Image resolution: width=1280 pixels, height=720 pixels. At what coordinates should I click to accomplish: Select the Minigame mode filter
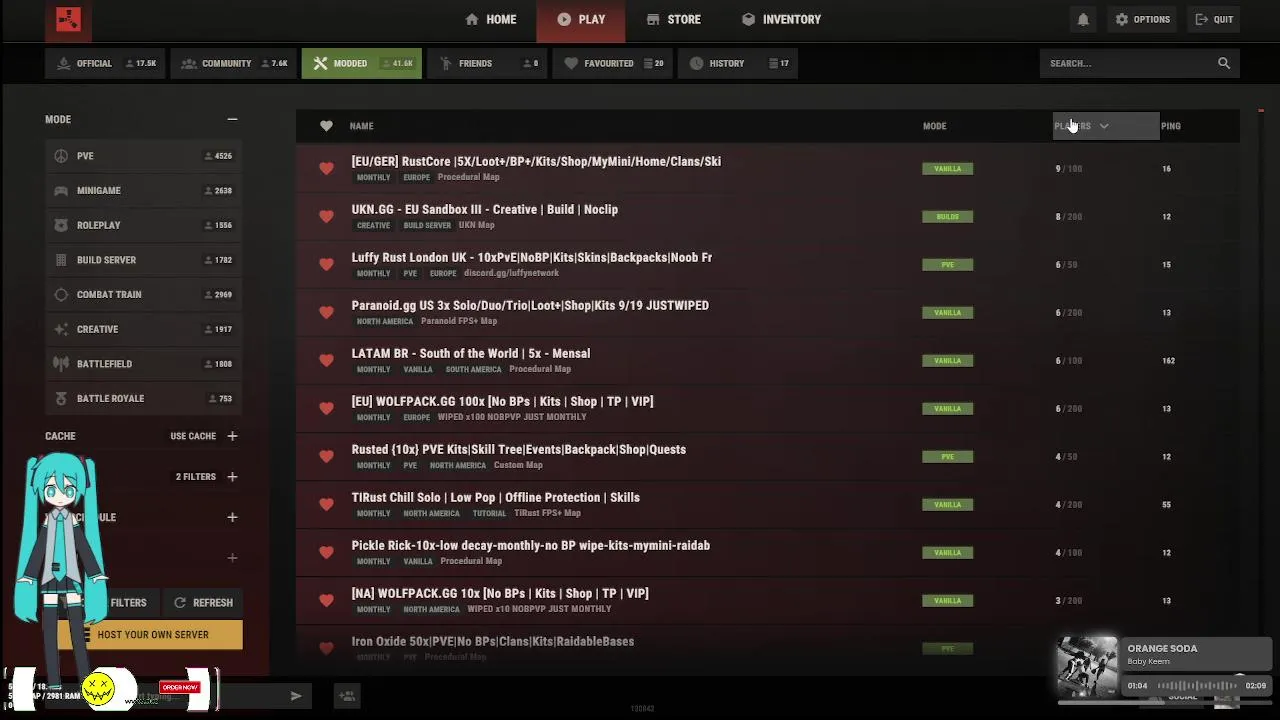pos(143,190)
